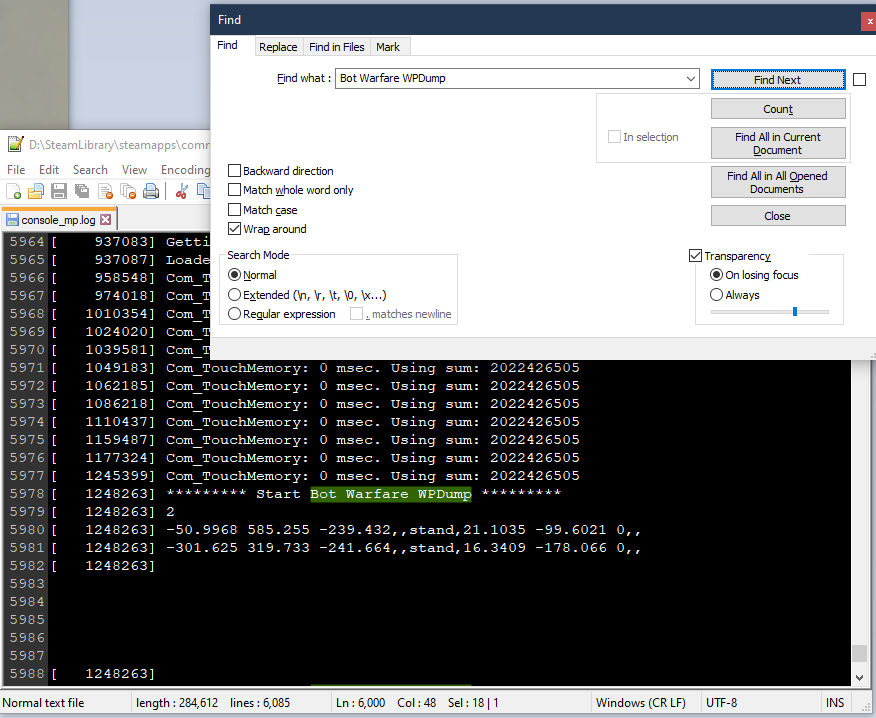Switch to the Replace tab
The width and height of the screenshot is (876, 718).
point(278,46)
